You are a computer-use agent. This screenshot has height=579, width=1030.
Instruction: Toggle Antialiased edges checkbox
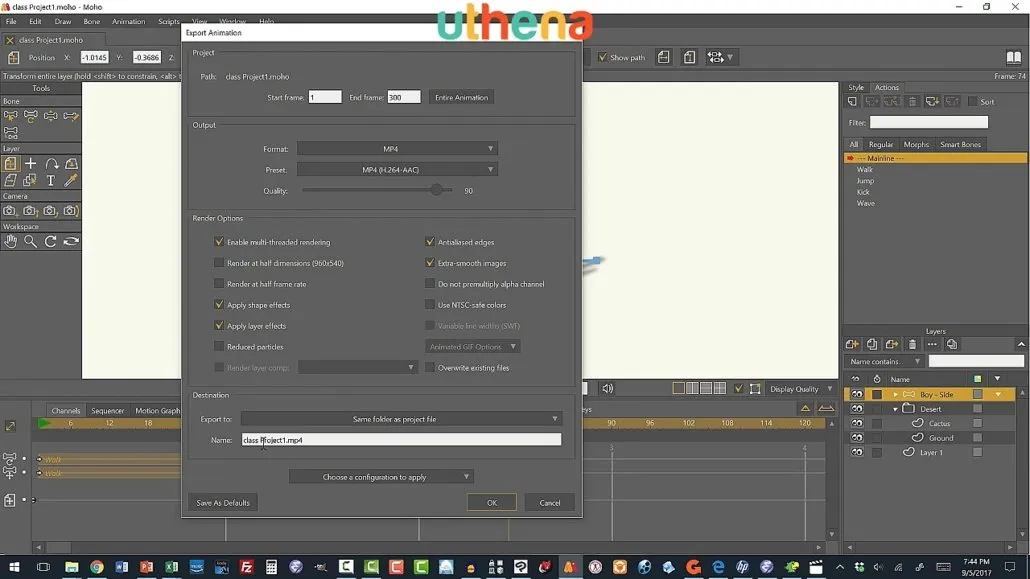[430, 242]
